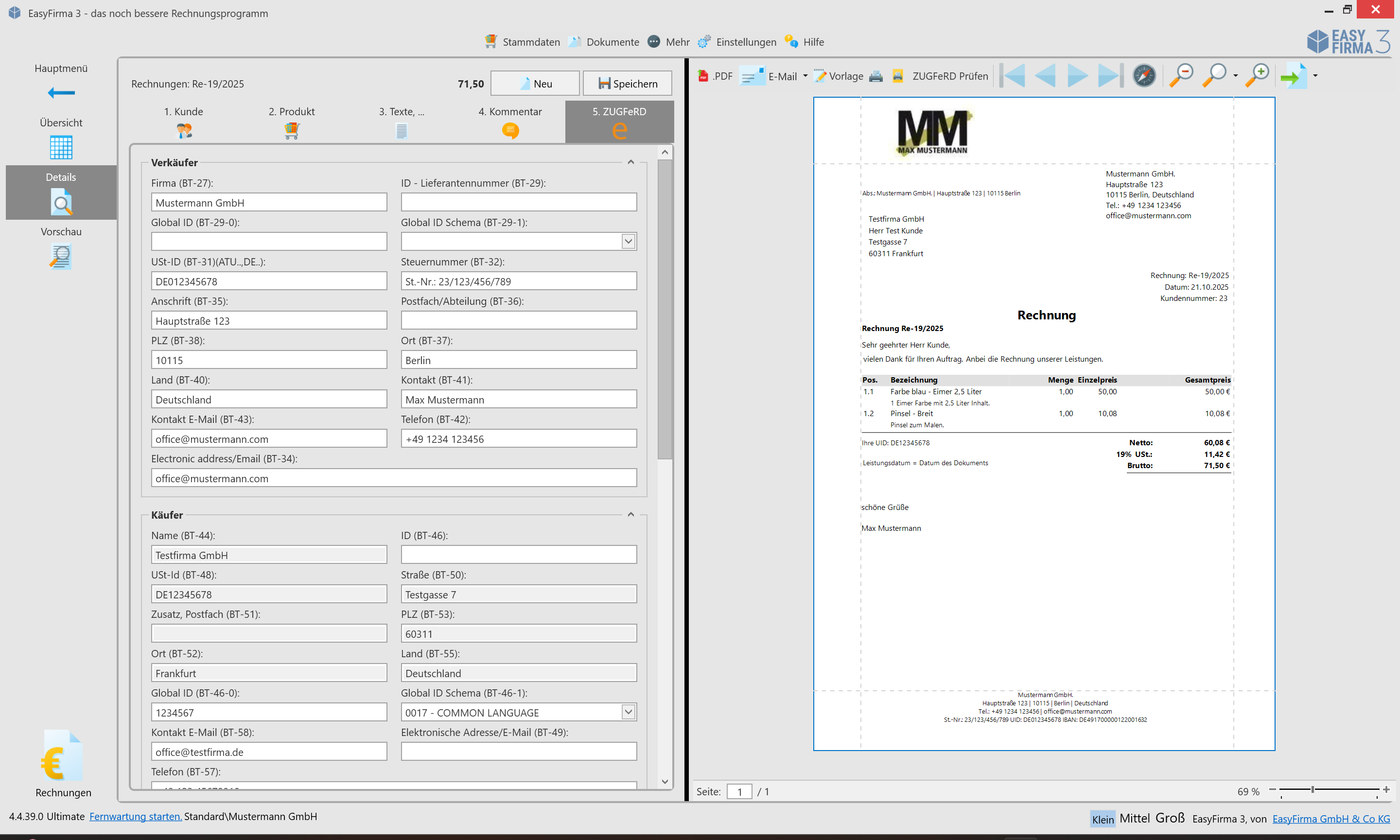Export invoice using the .PDF icon
This screenshot has width=1400, height=840.
coord(715,76)
